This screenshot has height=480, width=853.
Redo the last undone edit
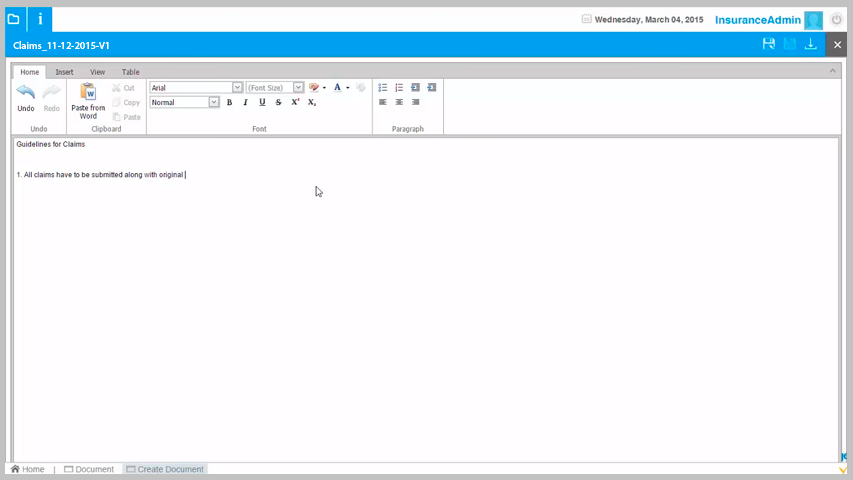tap(52, 98)
